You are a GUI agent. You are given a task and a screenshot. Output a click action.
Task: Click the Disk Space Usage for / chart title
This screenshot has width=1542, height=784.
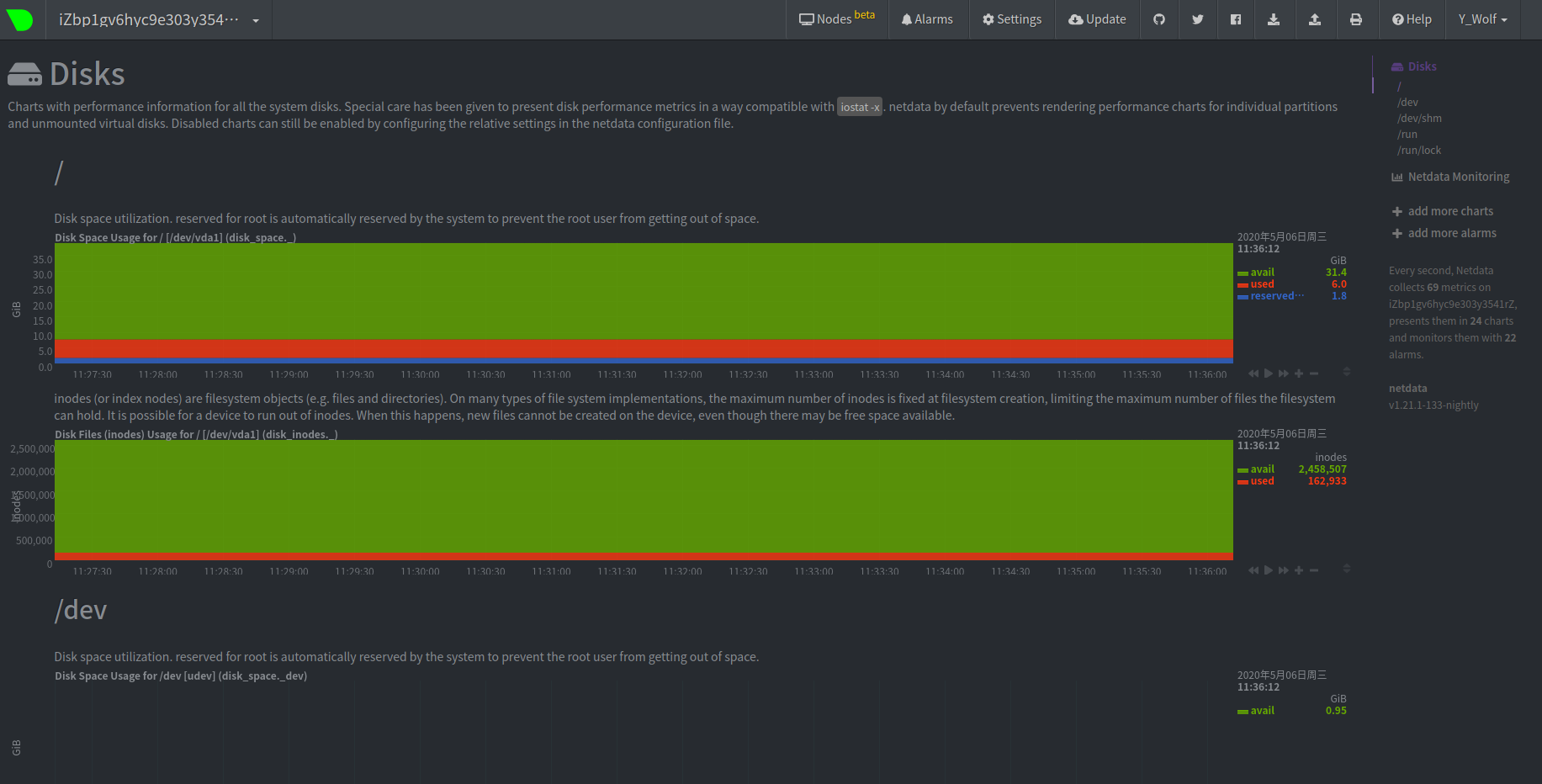[175, 238]
